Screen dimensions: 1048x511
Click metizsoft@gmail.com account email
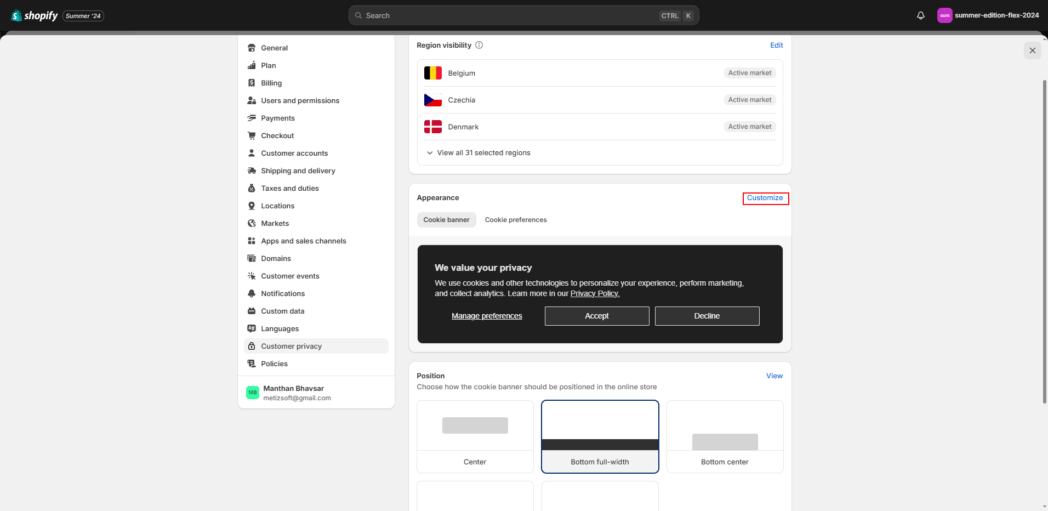pos(297,398)
